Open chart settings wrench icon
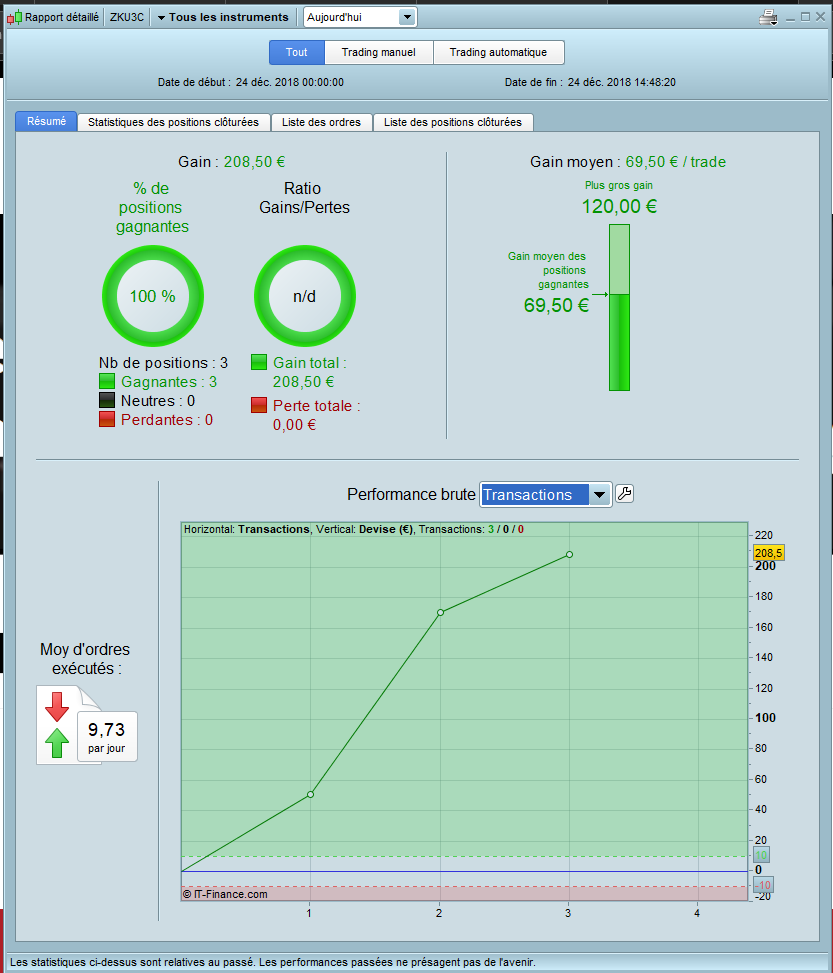 click(x=624, y=494)
